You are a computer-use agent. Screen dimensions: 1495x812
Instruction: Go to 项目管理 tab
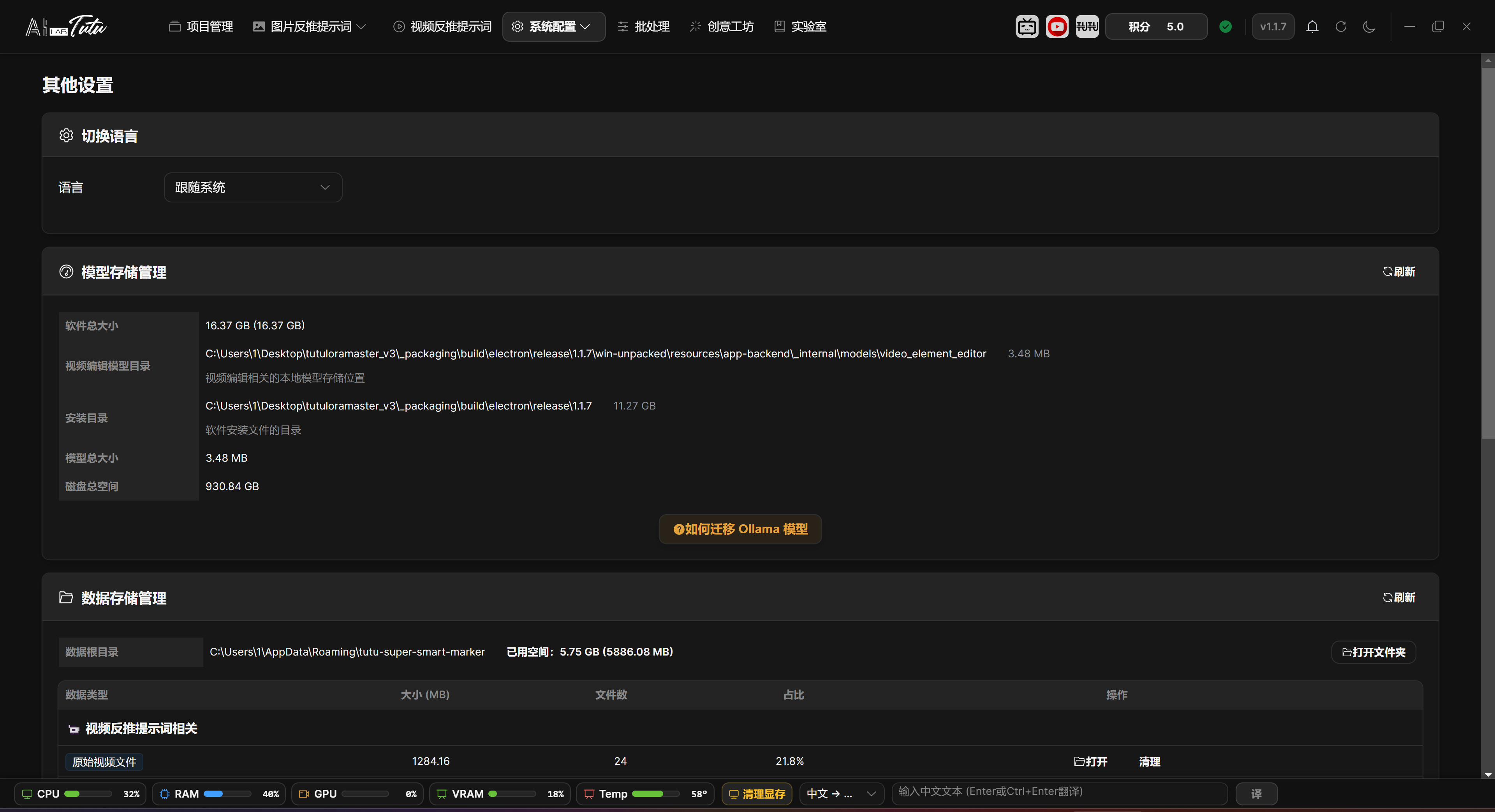(x=201, y=27)
